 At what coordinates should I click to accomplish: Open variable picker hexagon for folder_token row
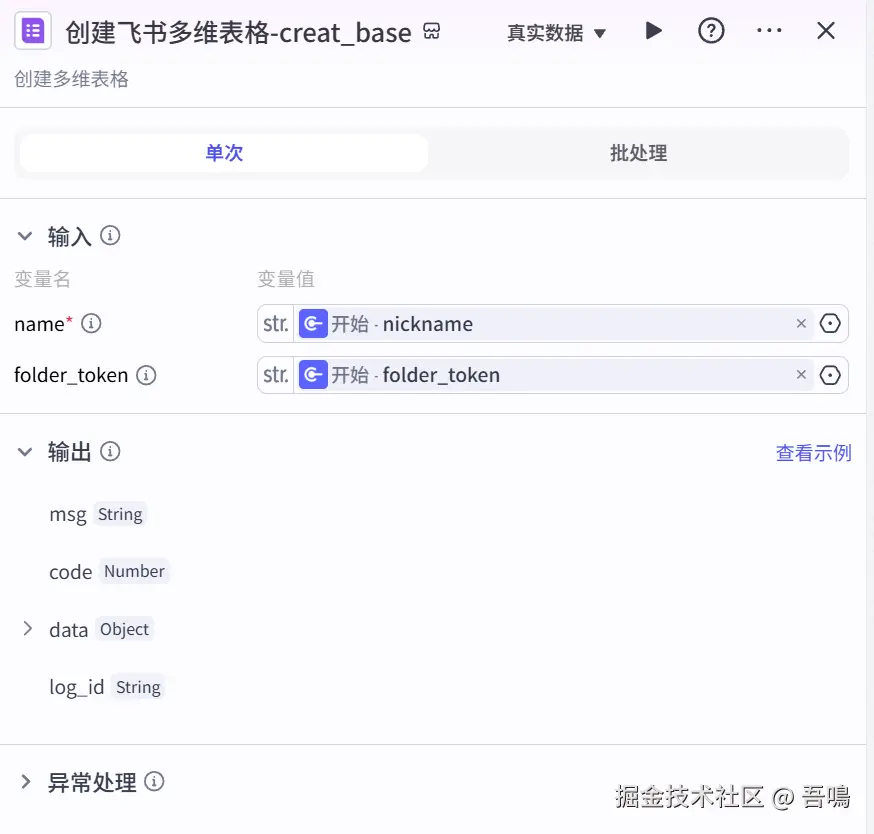[x=830, y=375]
